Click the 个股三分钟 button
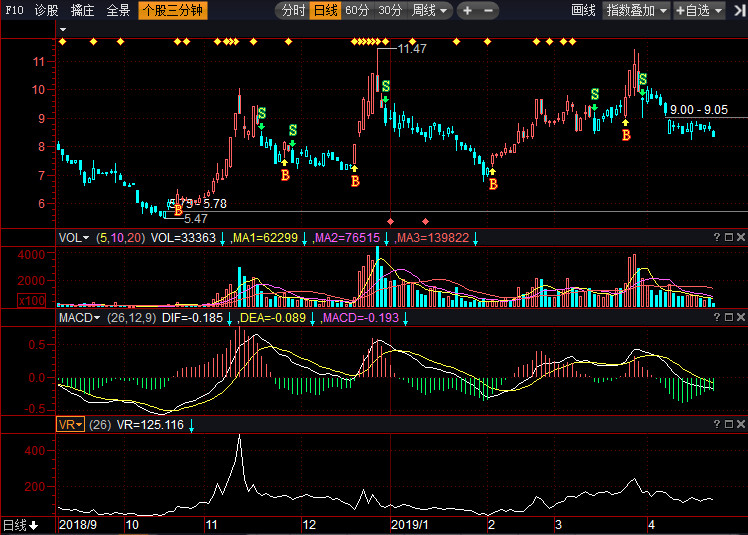748x535 pixels. coord(173,10)
